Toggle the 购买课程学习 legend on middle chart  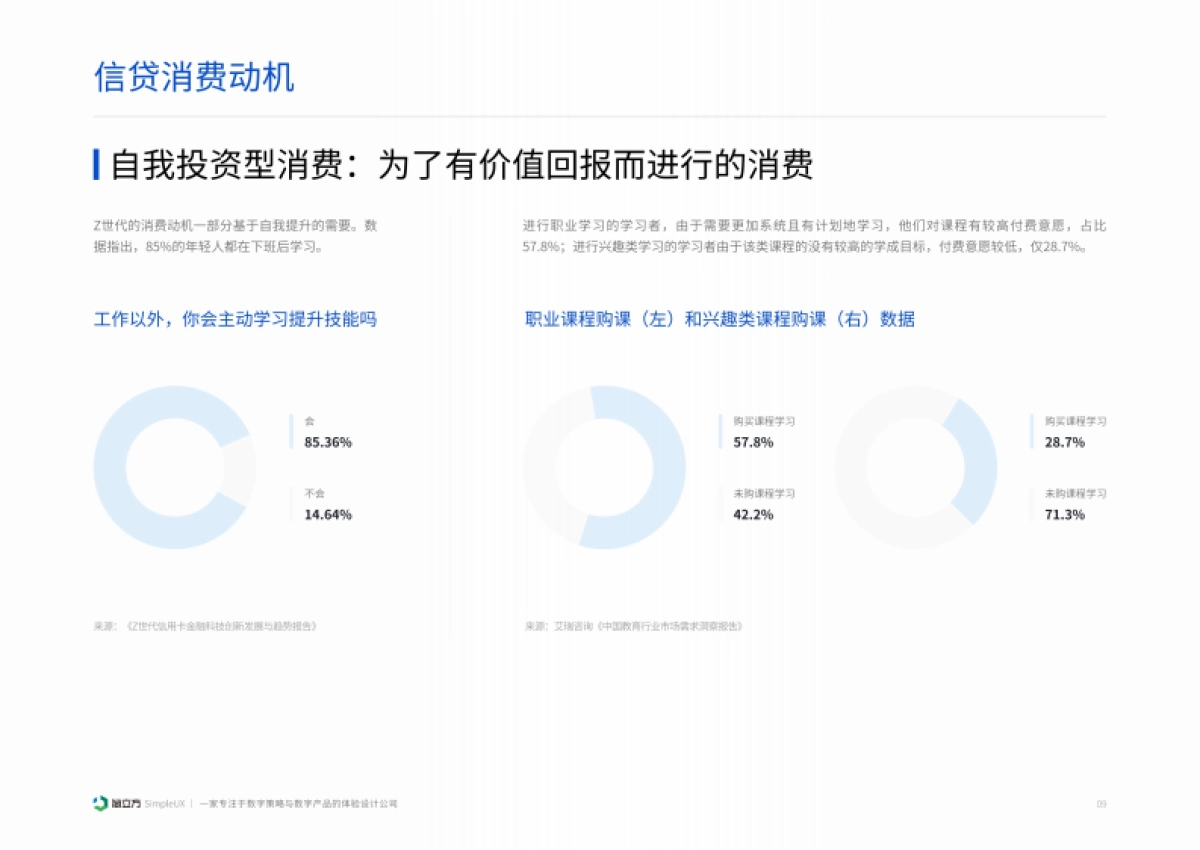click(x=762, y=421)
